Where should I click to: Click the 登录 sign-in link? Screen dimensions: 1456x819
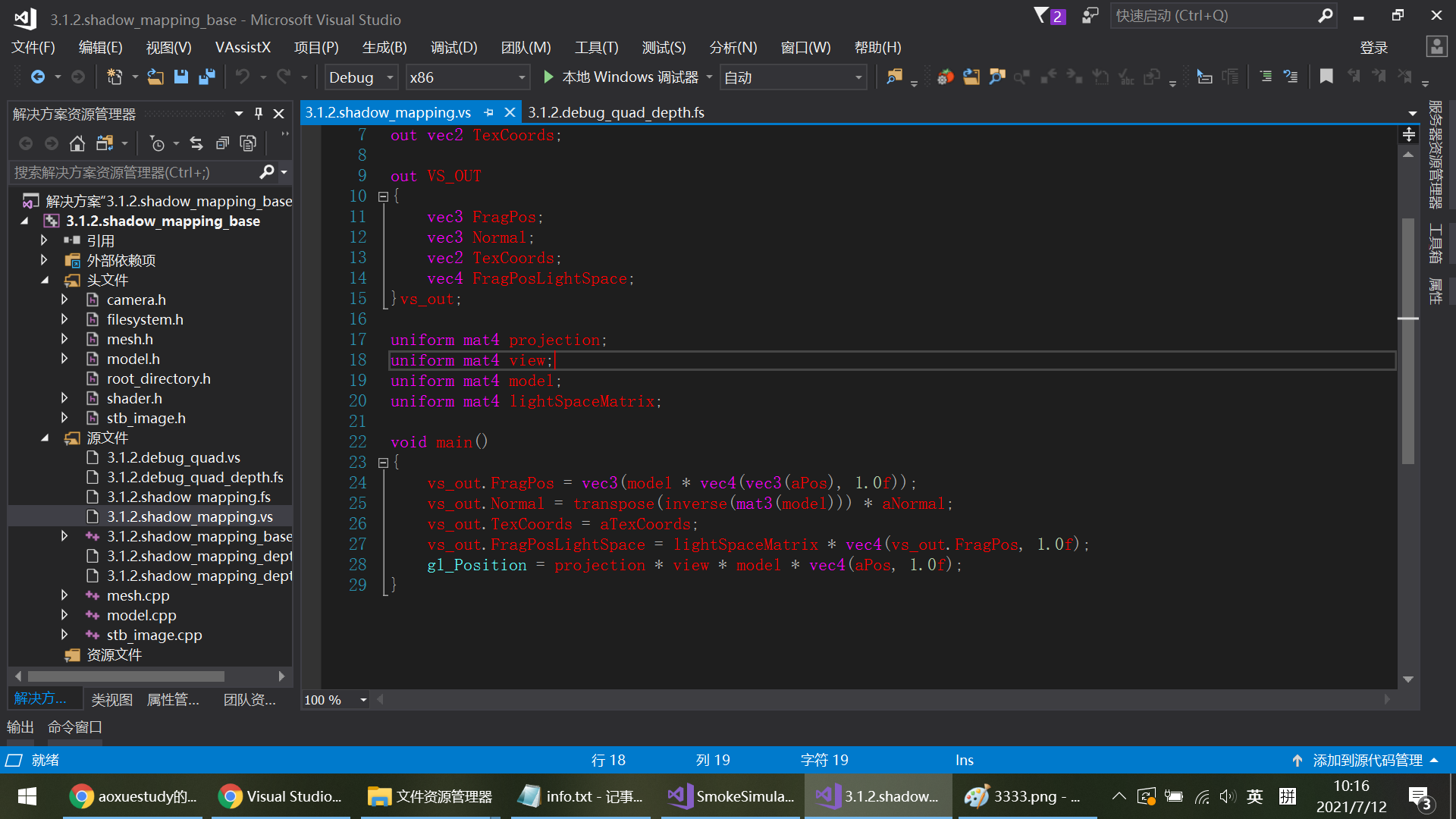[x=1373, y=48]
